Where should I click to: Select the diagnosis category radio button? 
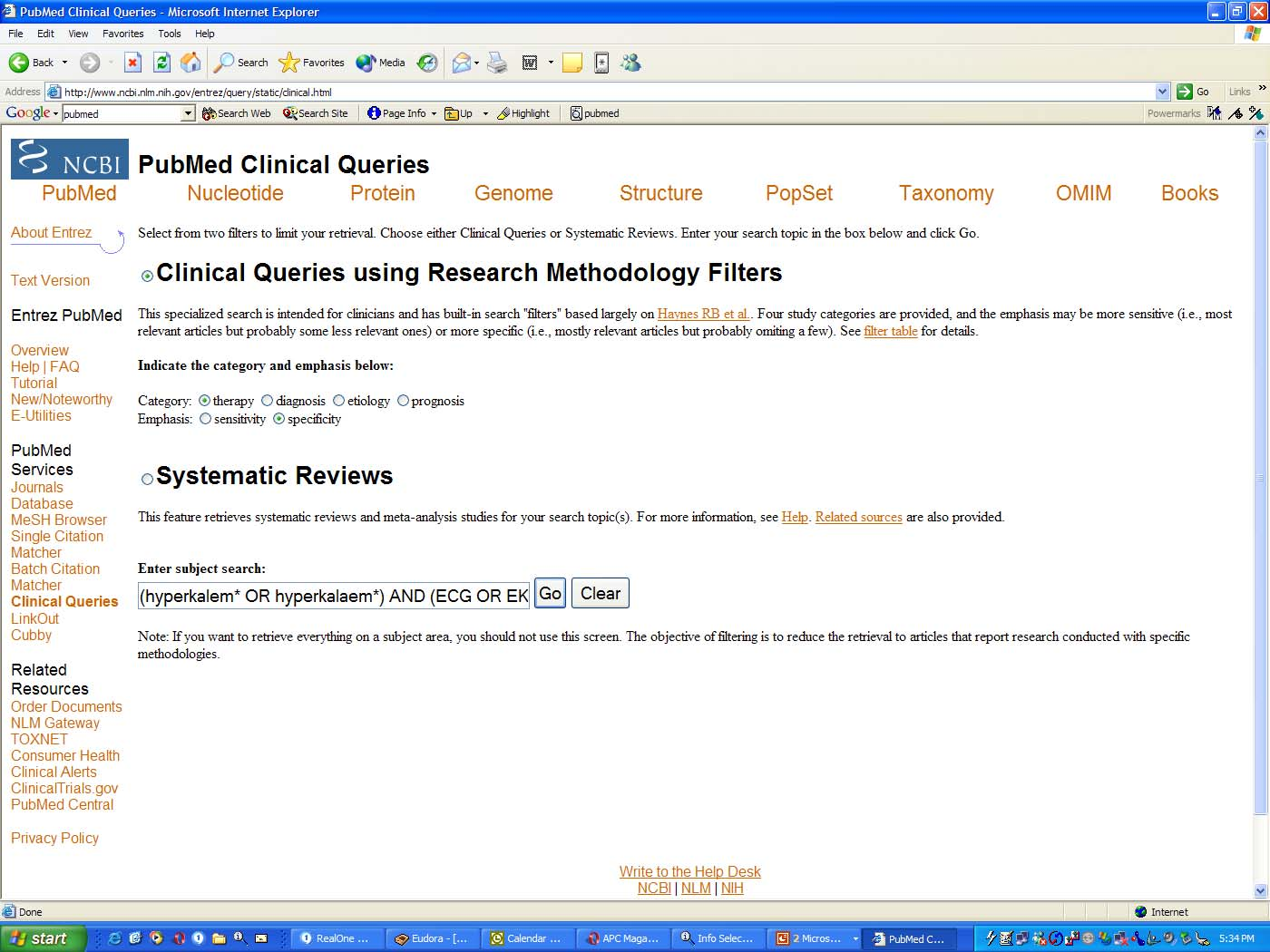[267, 401]
